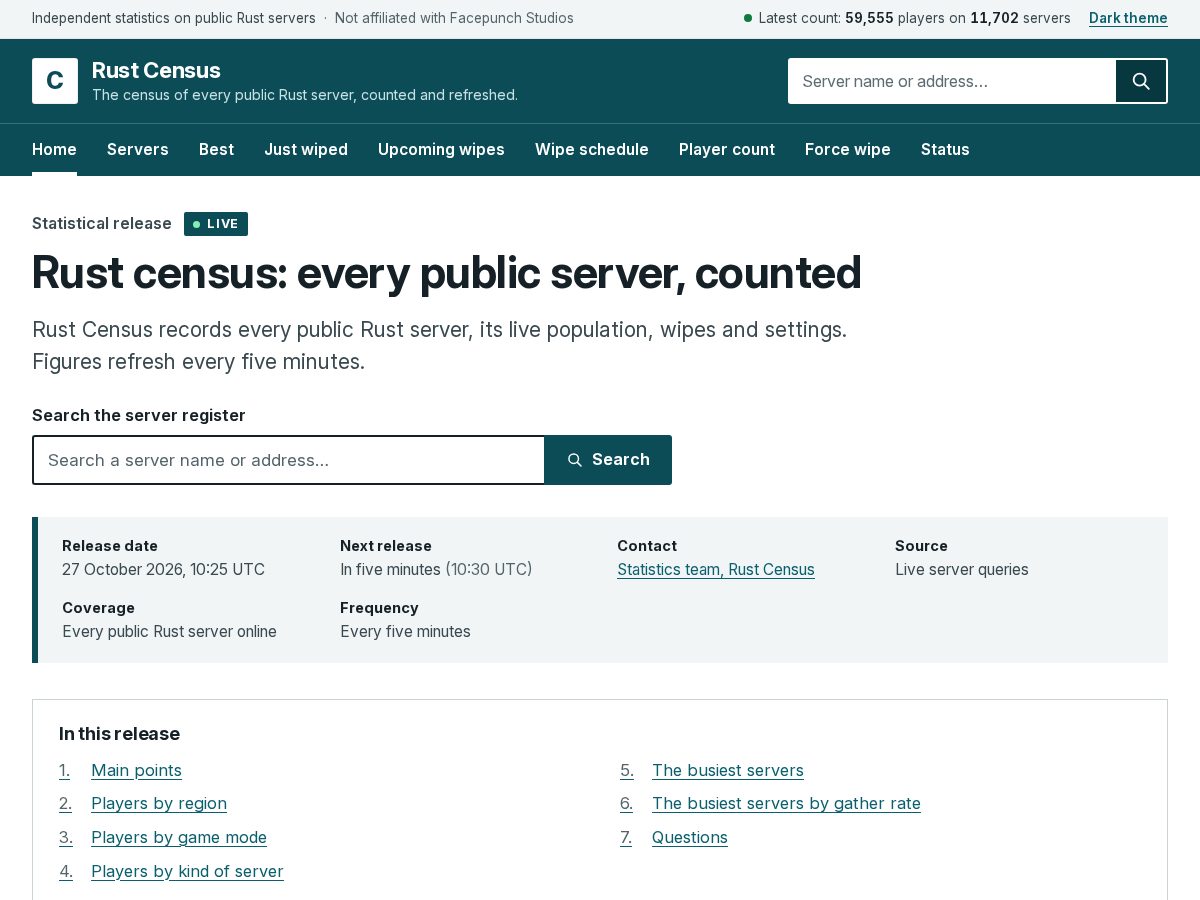
Task: Jump to Players by region section
Action: click(x=159, y=803)
